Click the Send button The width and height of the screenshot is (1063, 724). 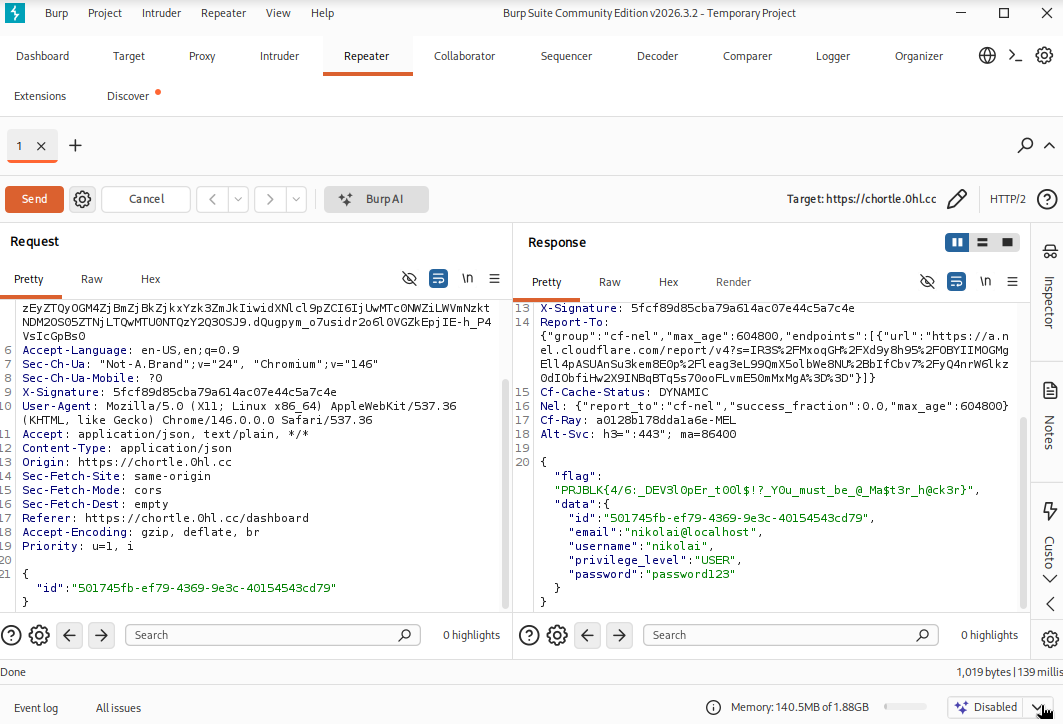click(35, 199)
